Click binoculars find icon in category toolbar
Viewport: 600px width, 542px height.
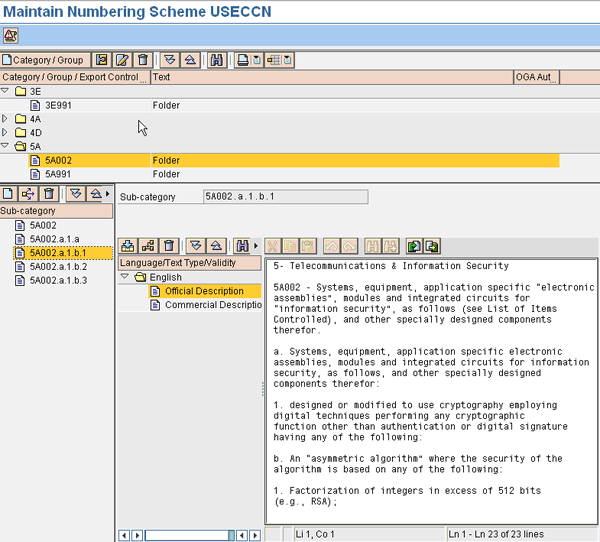tap(217, 61)
